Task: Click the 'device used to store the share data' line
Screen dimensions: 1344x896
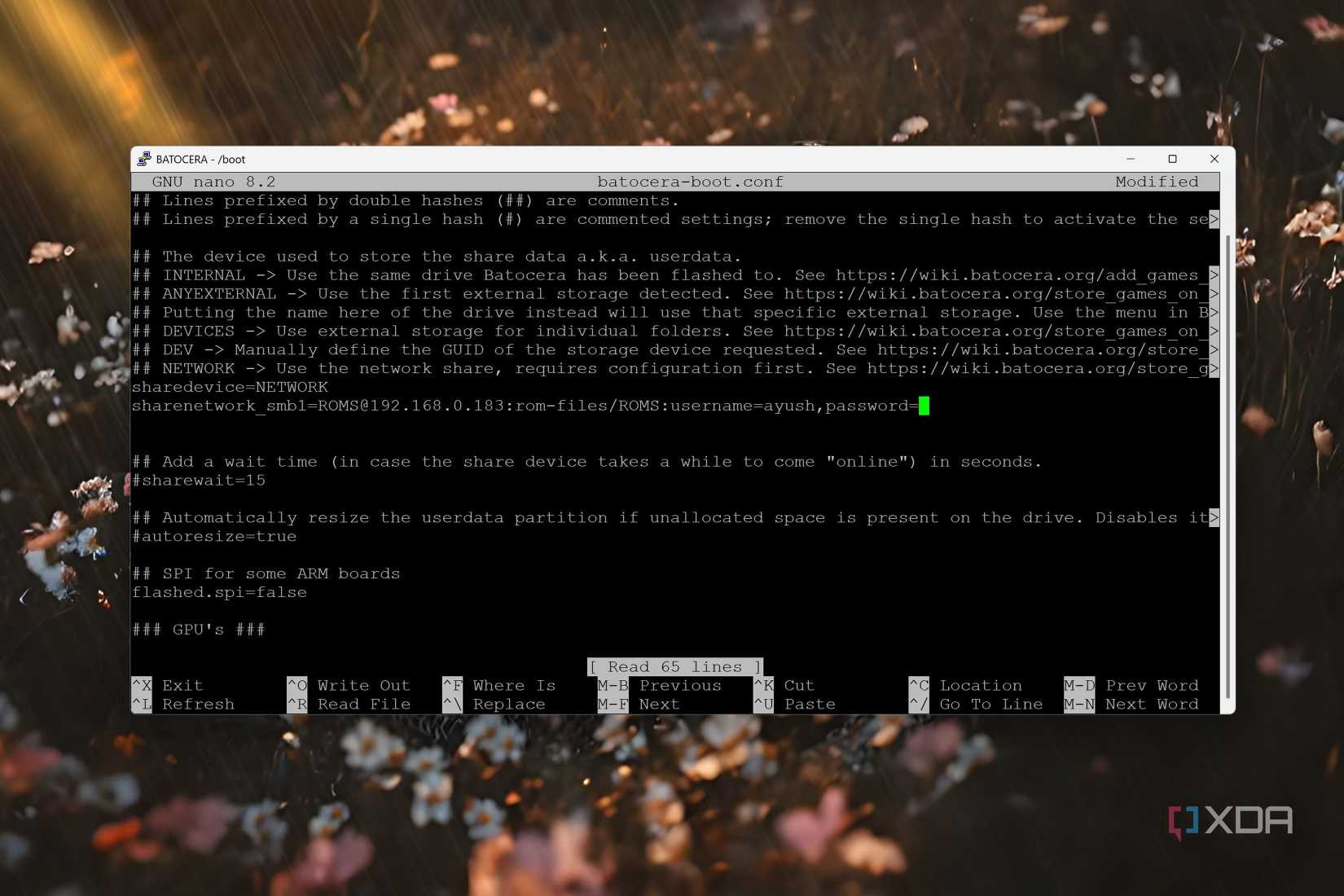Action: click(x=437, y=257)
